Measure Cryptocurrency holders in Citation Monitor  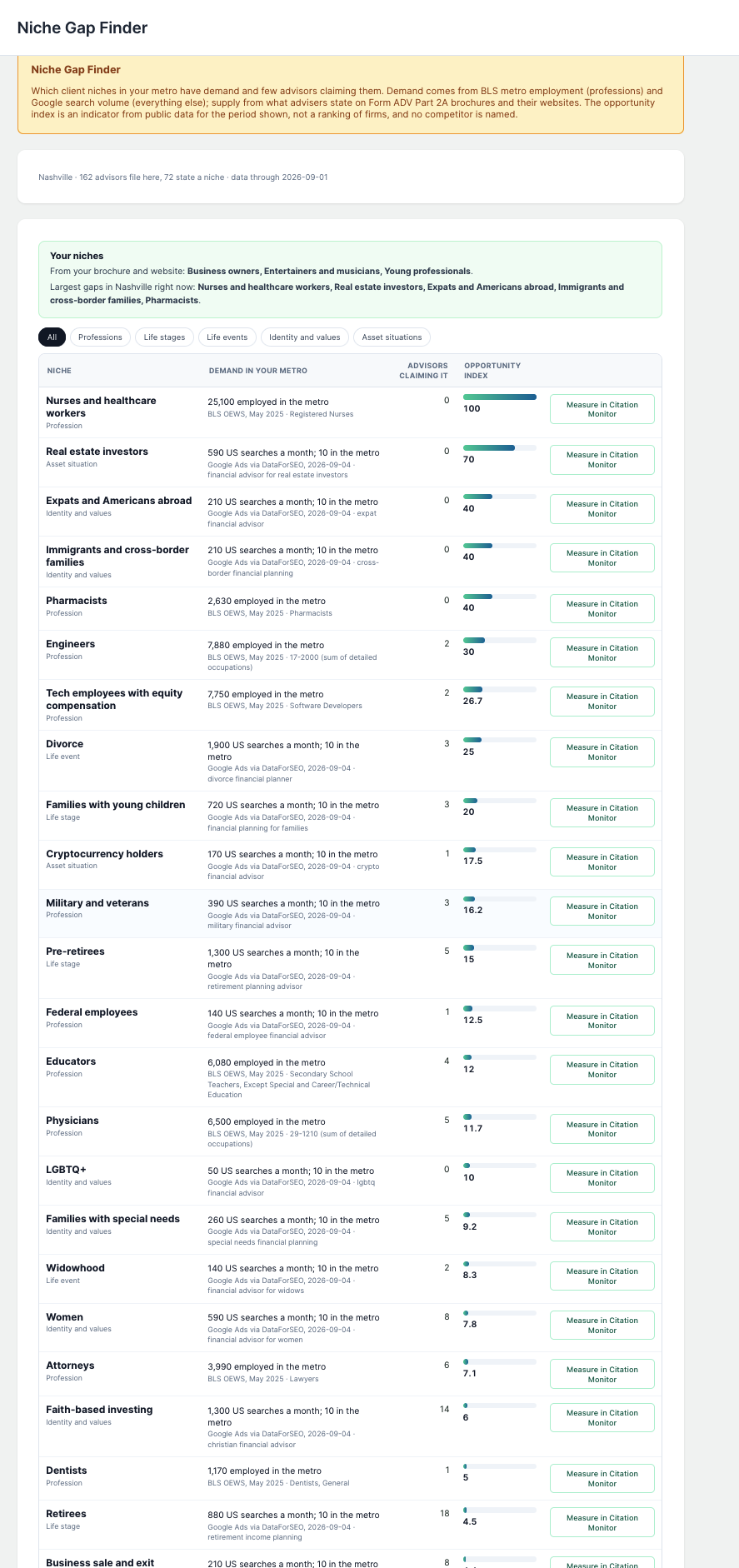click(x=602, y=862)
